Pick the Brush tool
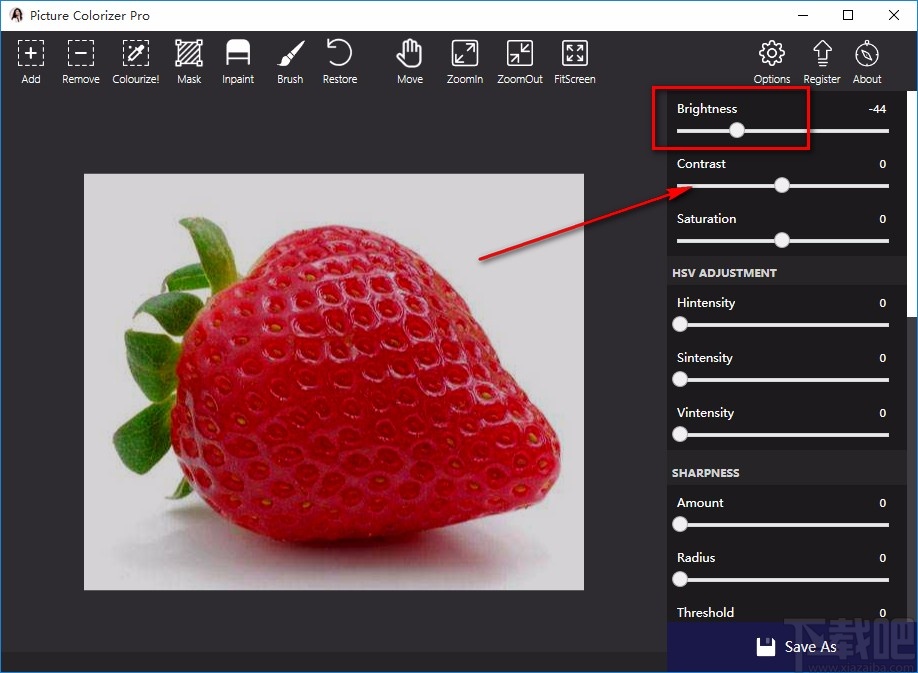The width and height of the screenshot is (918, 673). (290, 61)
